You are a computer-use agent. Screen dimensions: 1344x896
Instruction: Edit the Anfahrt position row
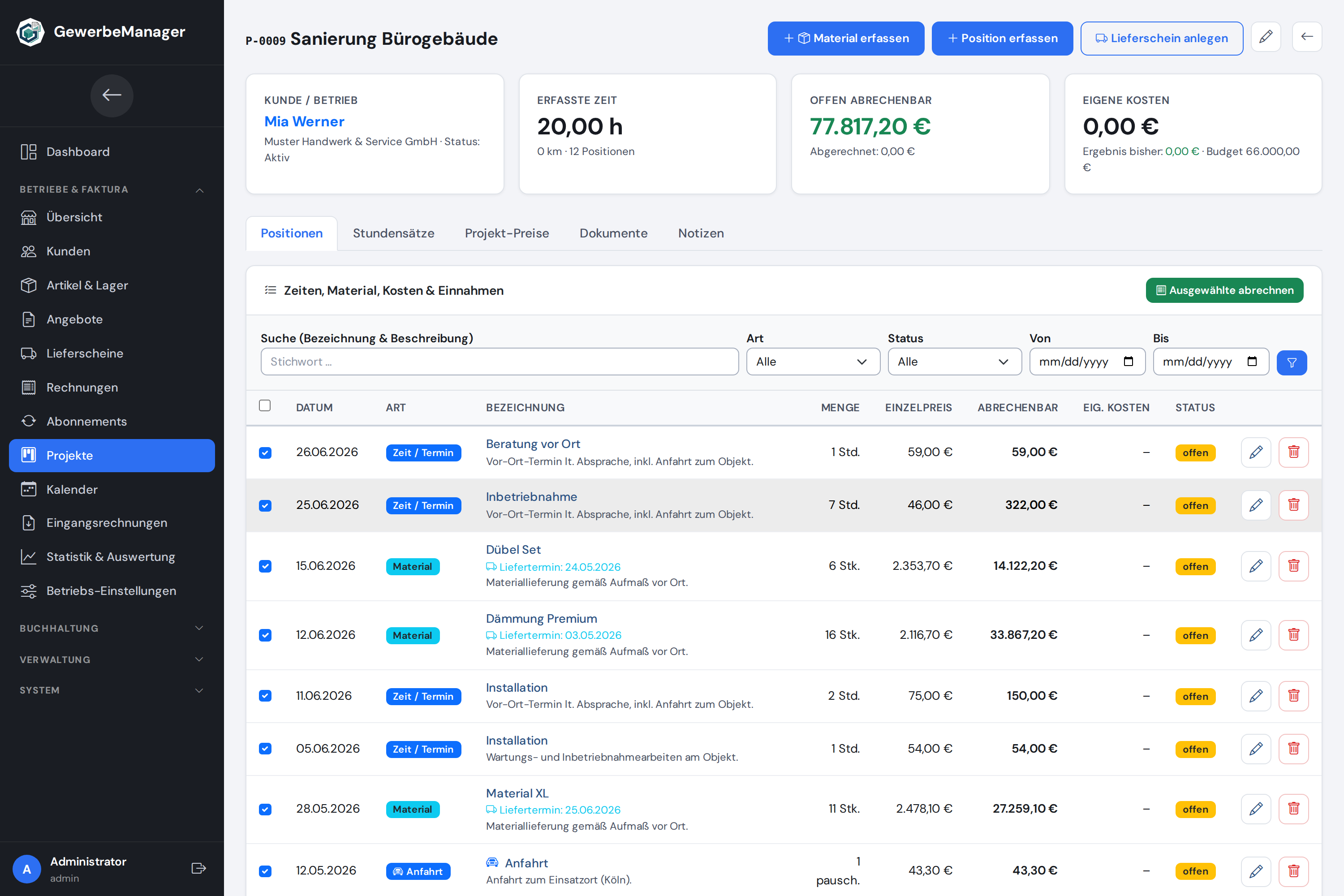tap(1256, 871)
